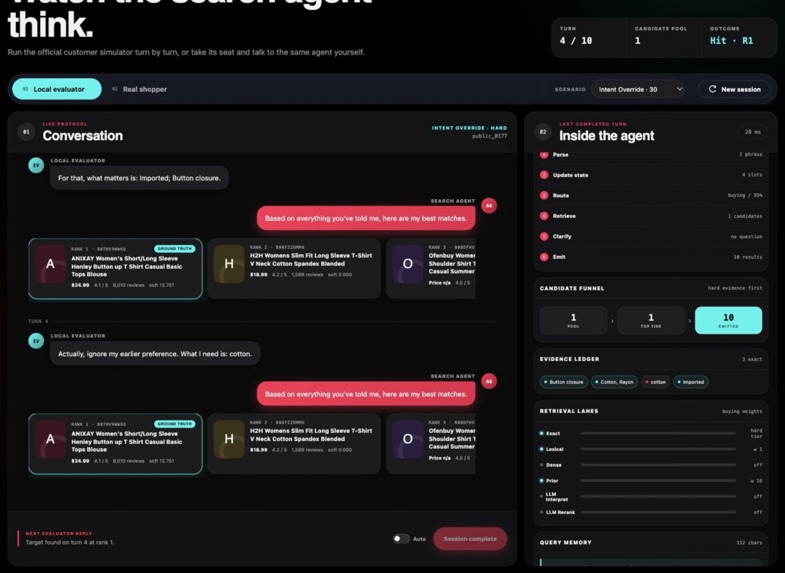Click the Lexical lane status dot
785x573 pixels.
[542, 449]
